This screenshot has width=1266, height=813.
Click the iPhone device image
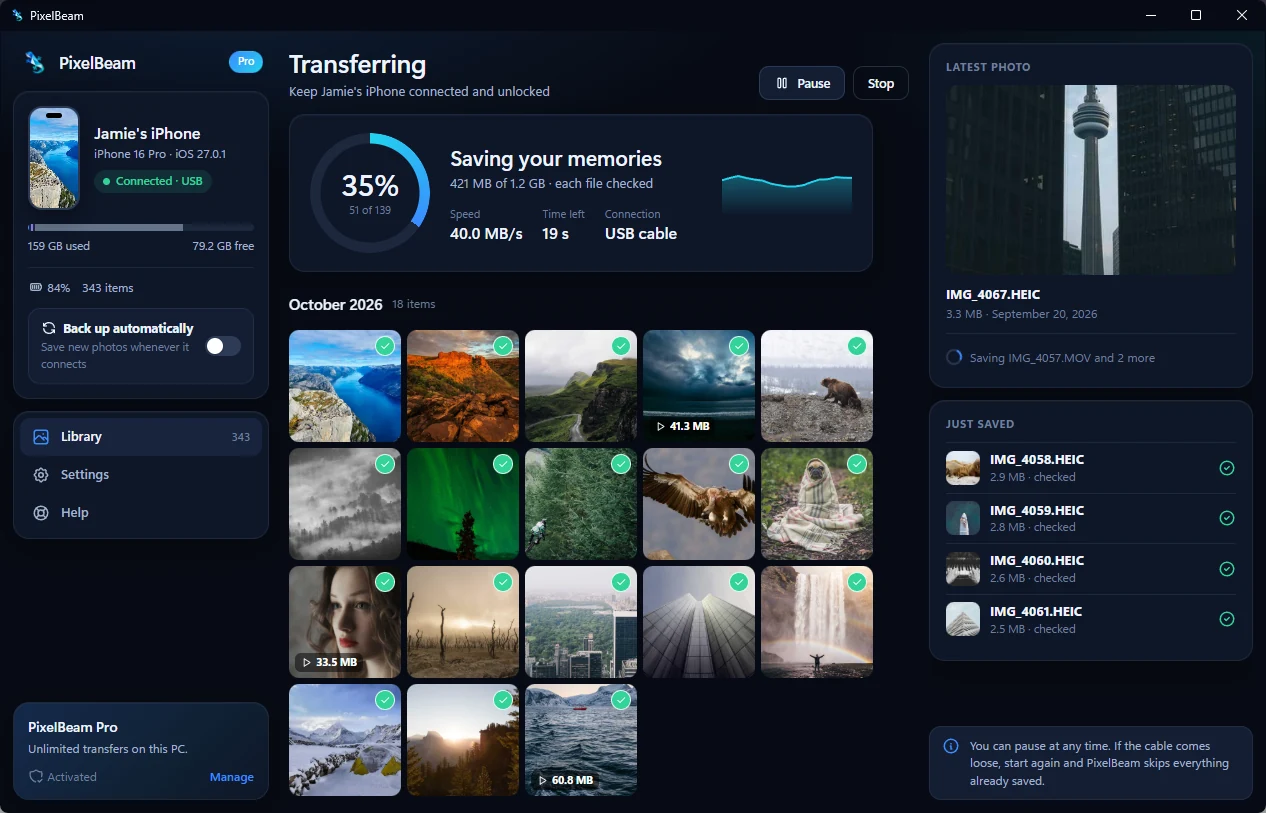point(54,158)
